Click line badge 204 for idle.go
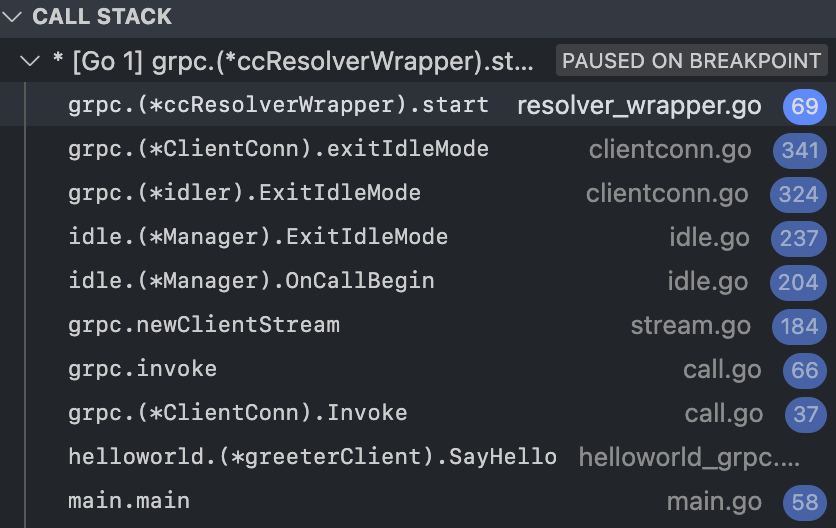Image resolution: width=836 pixels, height=528 pixels. tap(798, 282)
